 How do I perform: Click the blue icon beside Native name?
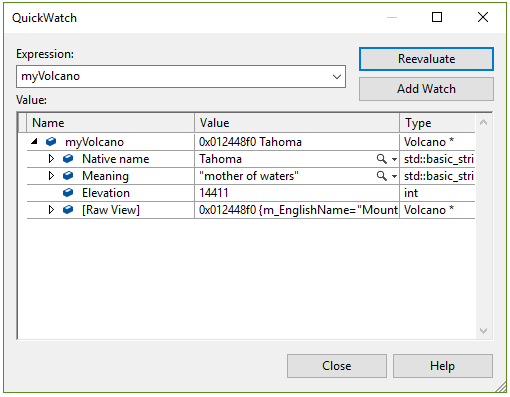68,159
